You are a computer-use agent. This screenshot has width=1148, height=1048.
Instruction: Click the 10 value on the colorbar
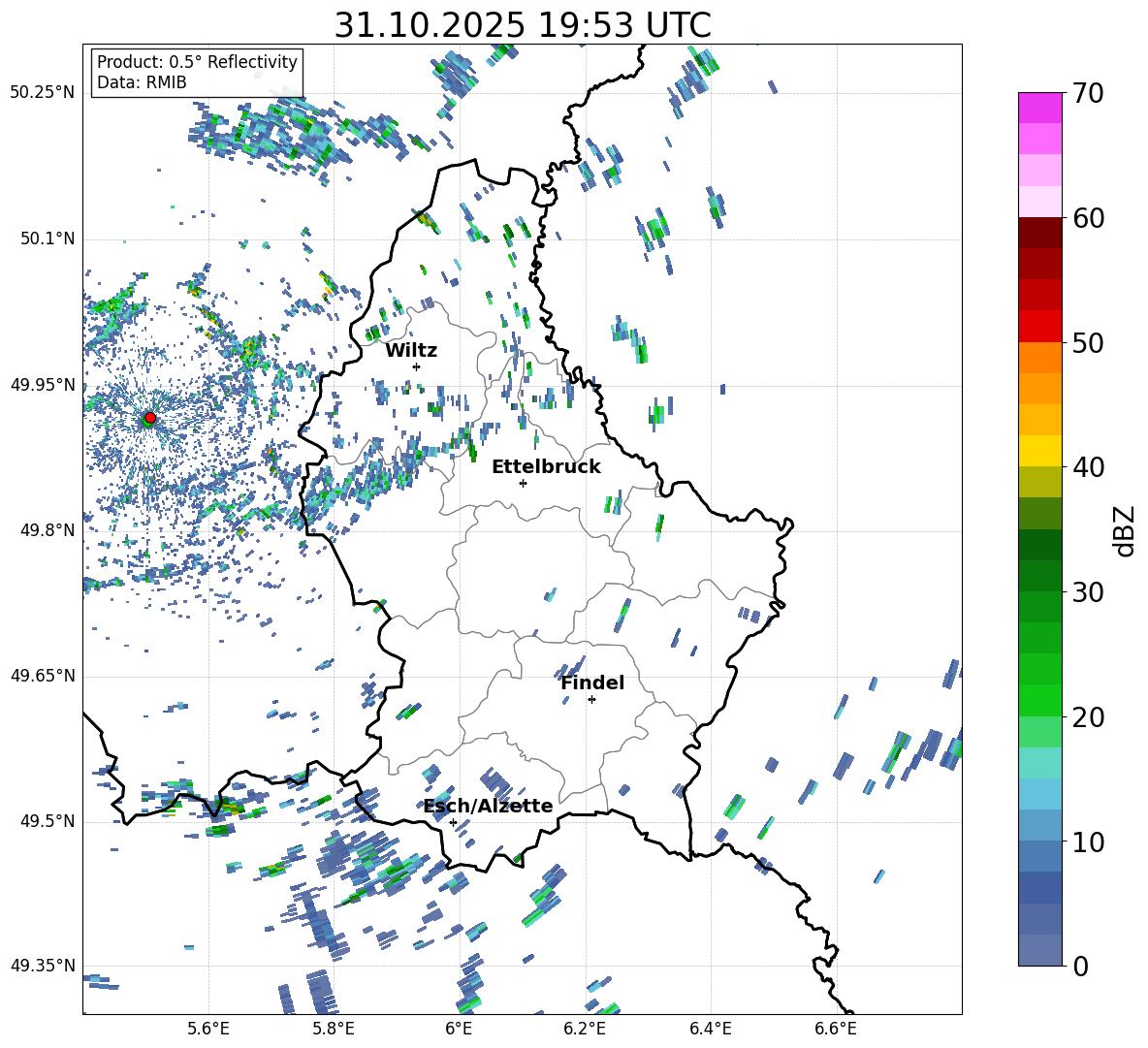(1088, 842)
